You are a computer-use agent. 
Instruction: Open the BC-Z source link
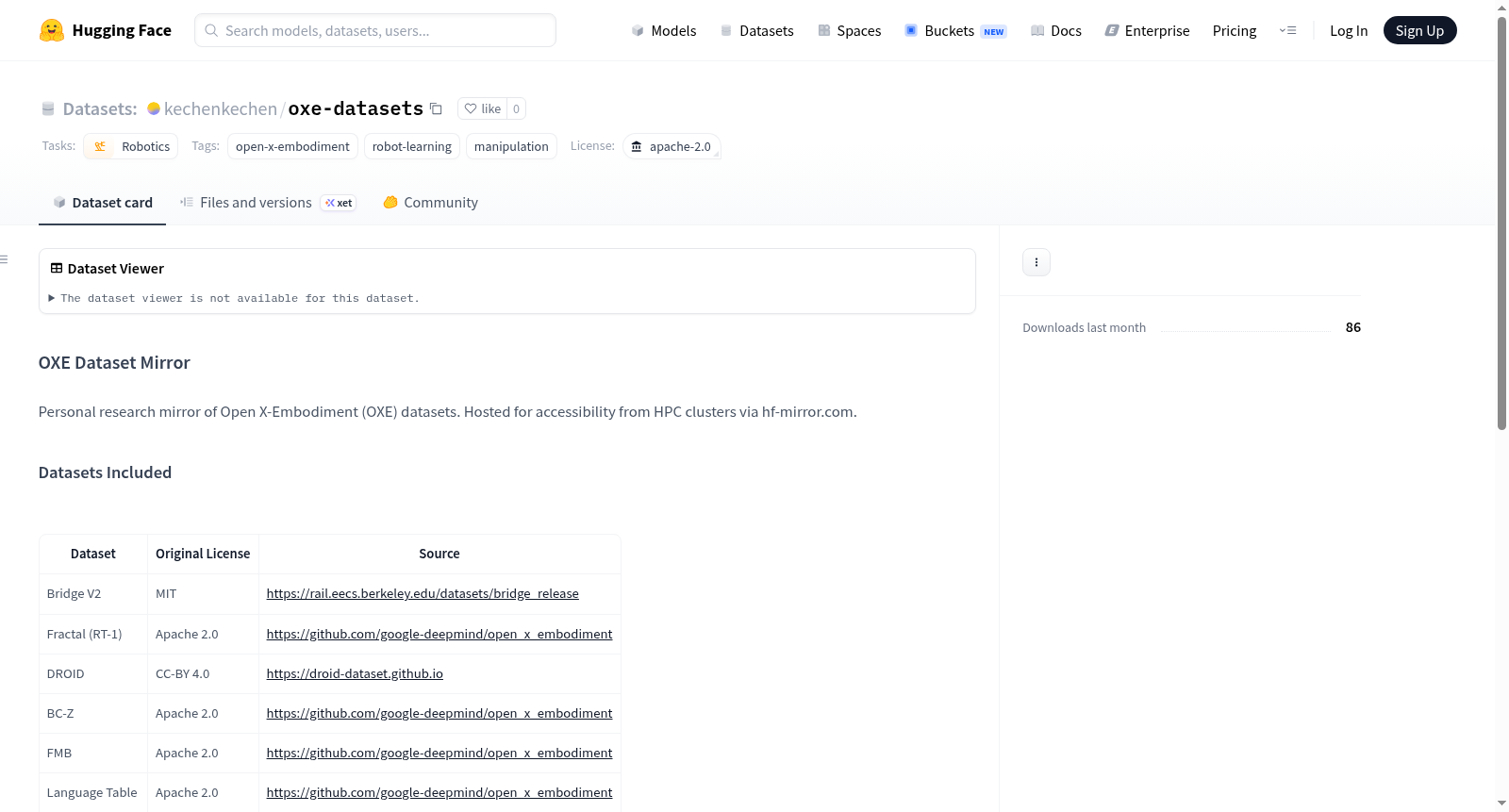(x=439, y=713)
